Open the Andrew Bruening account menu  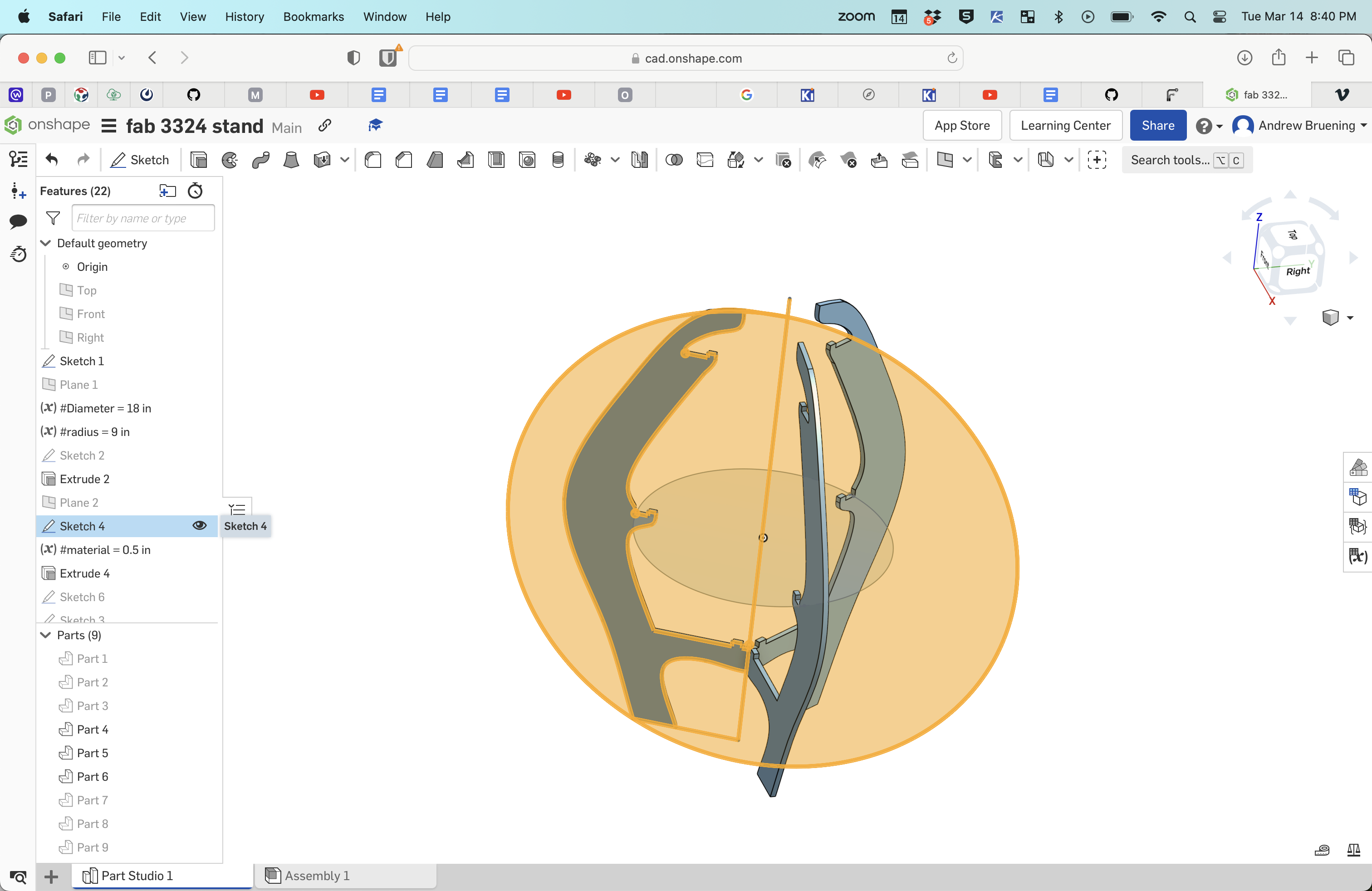[1299, 126]
